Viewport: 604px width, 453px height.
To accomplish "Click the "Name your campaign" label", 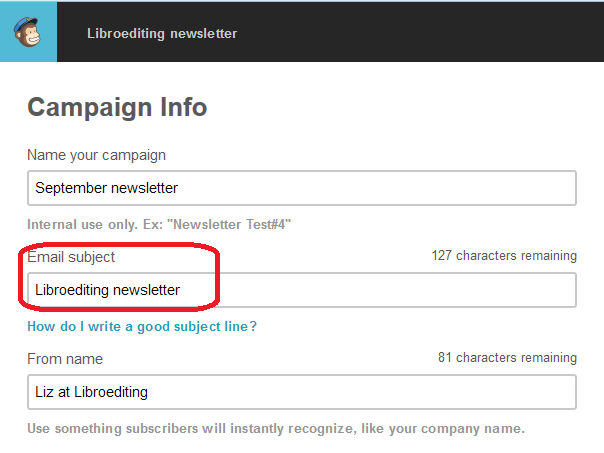I will [96, 155].
